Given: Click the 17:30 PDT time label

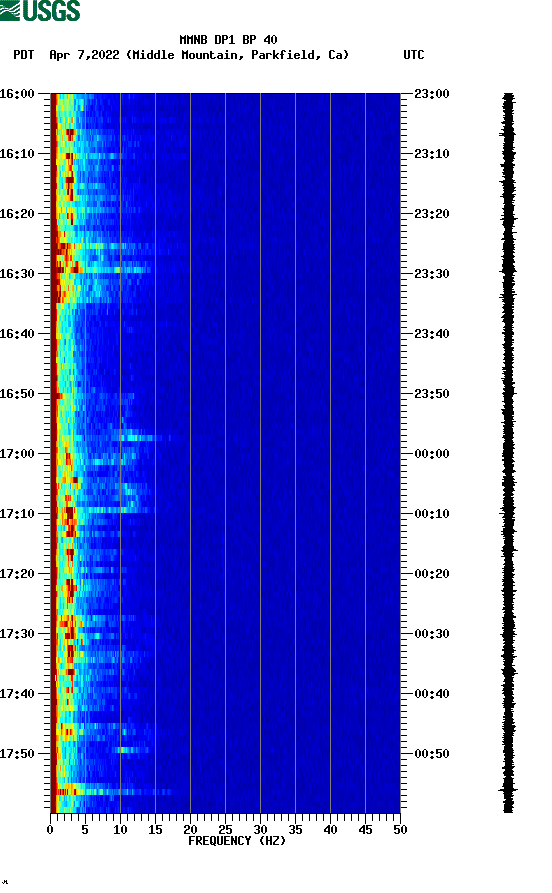Looking at the screenshot, I should (x=17, y=634).
